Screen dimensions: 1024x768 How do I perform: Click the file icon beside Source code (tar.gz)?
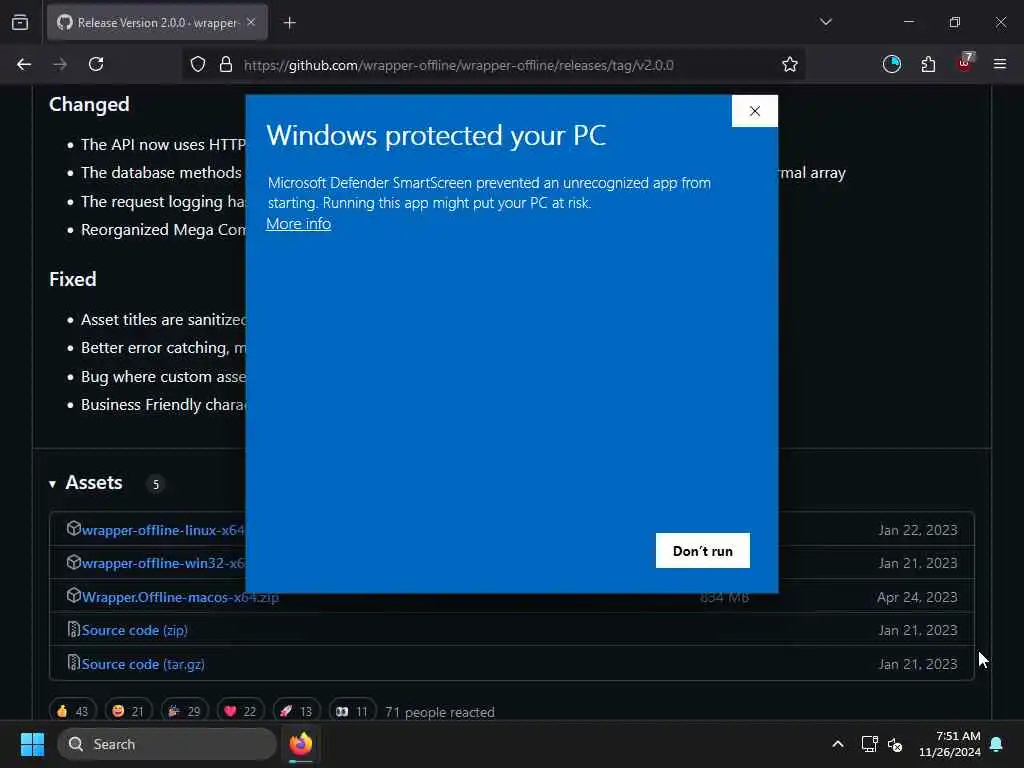(74, 662)
